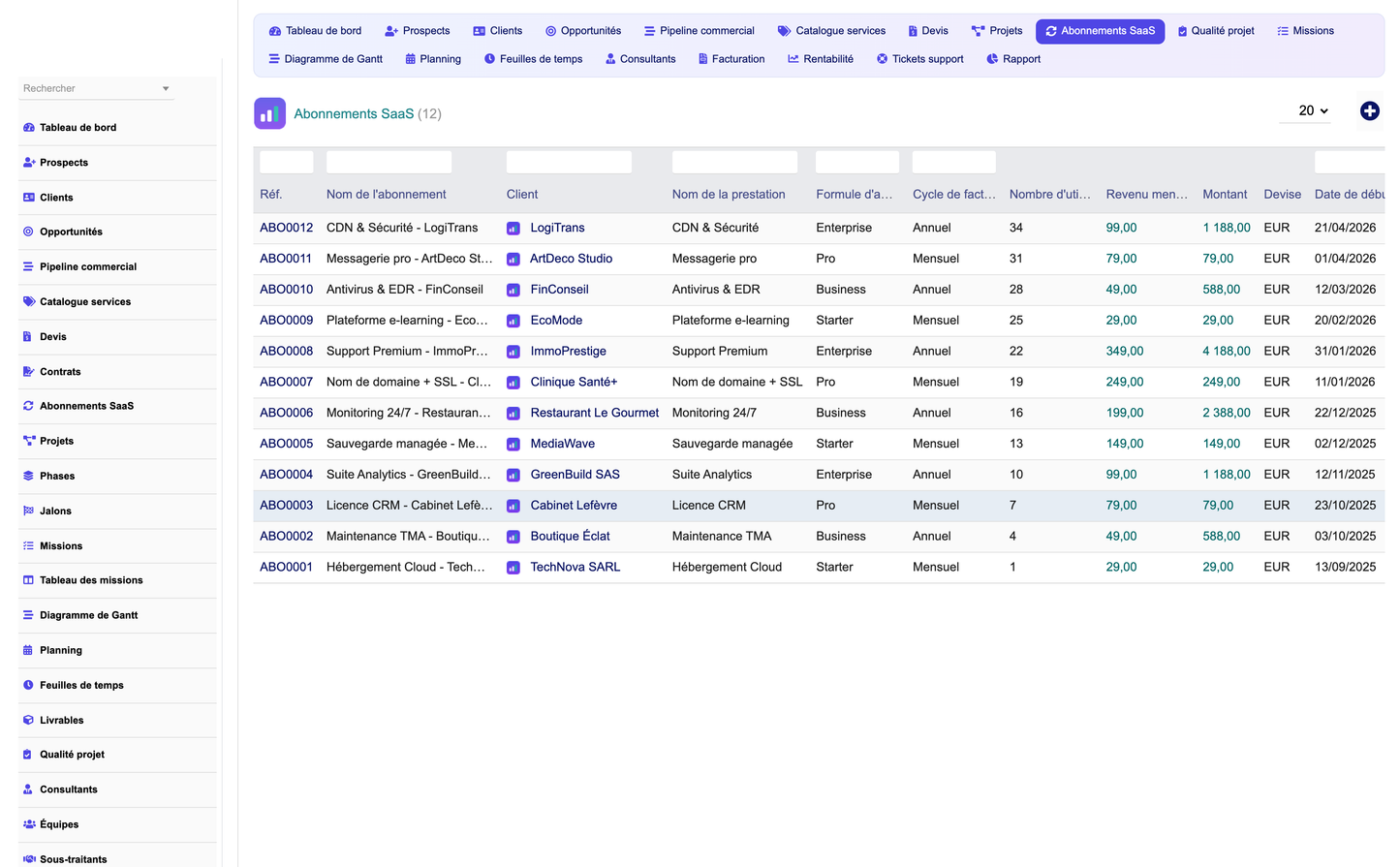1400x867 pixels.
Task: Click the Rentabilité chart icon in top bar
Action: 793,59
